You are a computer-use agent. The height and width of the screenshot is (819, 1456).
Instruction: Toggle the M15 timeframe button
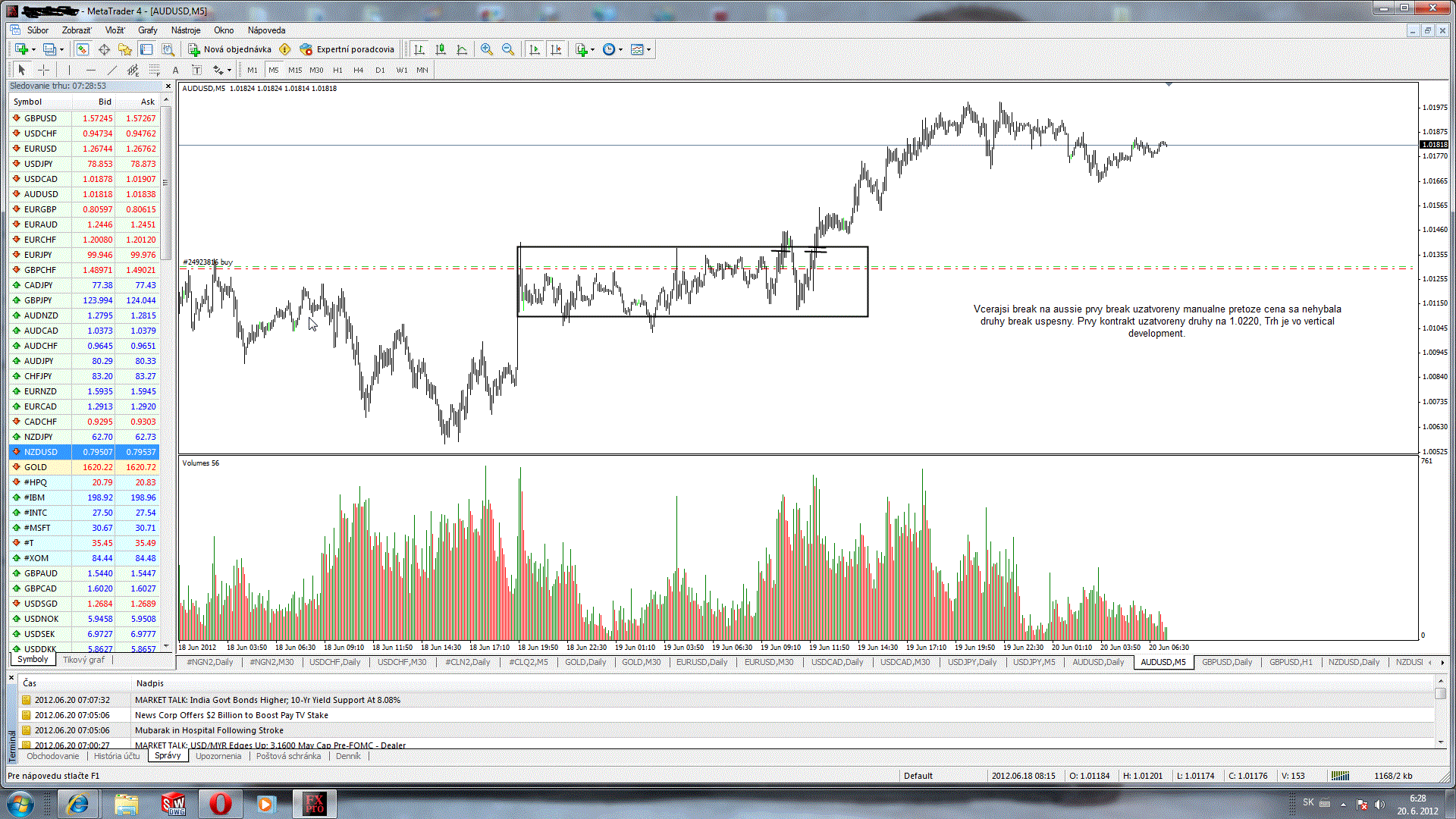click(x=295, y=70)
